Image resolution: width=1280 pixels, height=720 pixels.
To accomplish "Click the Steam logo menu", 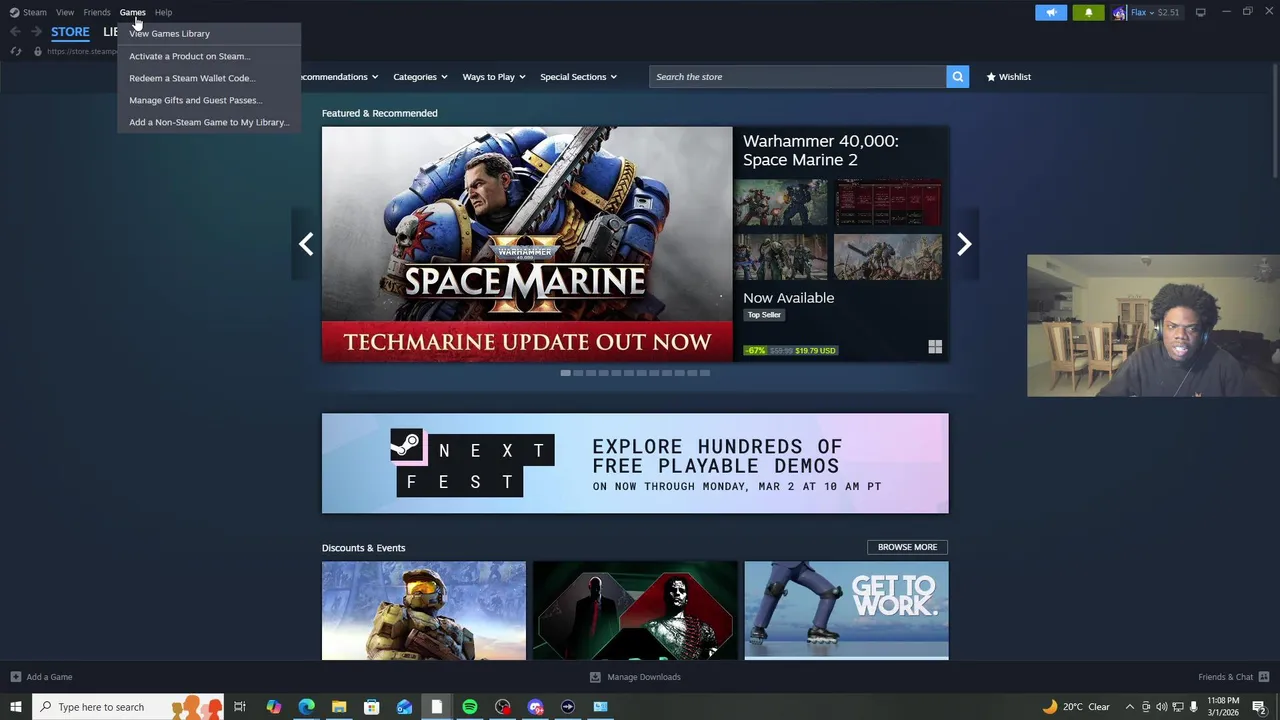I will click(28, 12).
